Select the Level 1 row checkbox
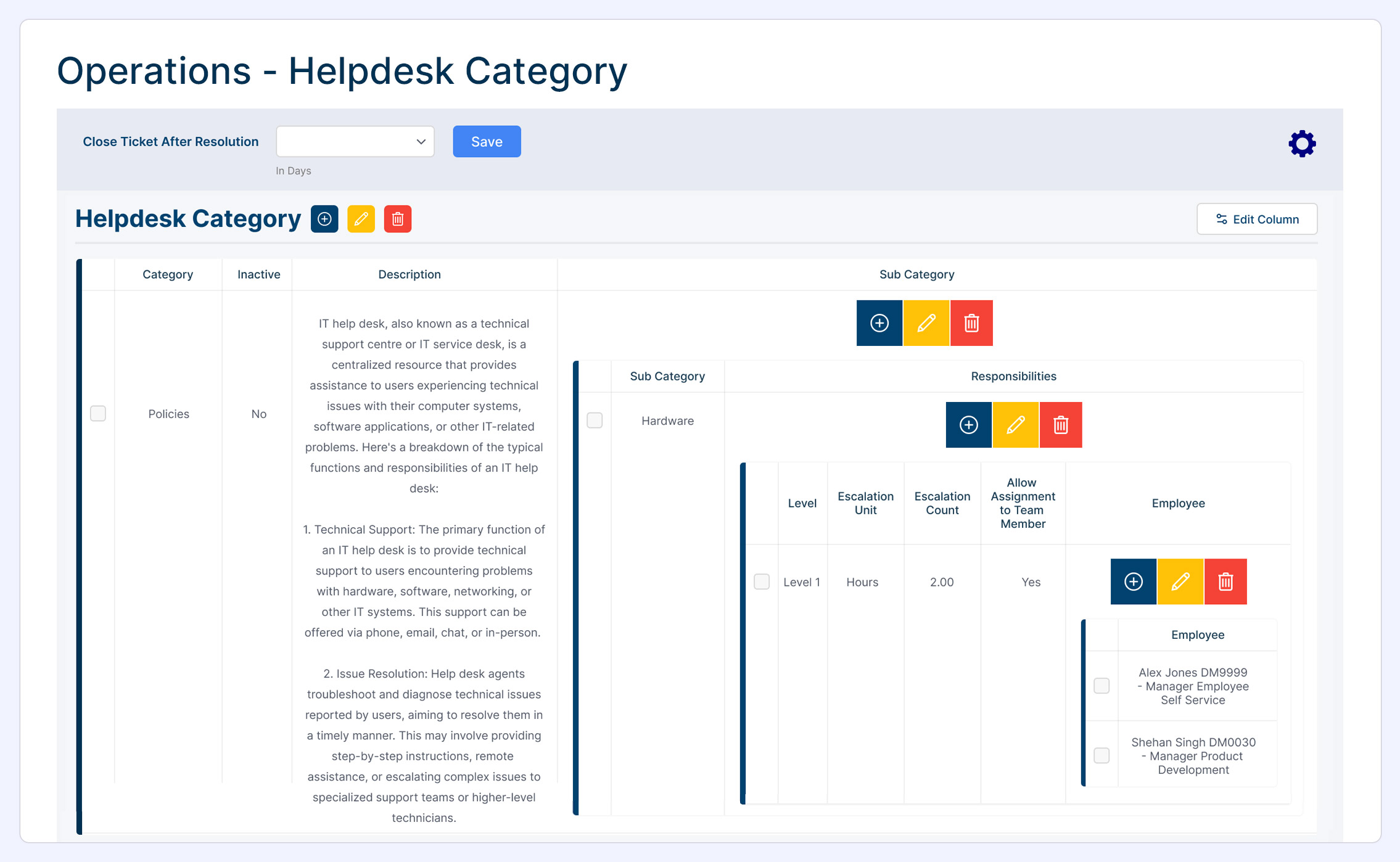This screenshot has height=862, width=1400. point(762,581)
